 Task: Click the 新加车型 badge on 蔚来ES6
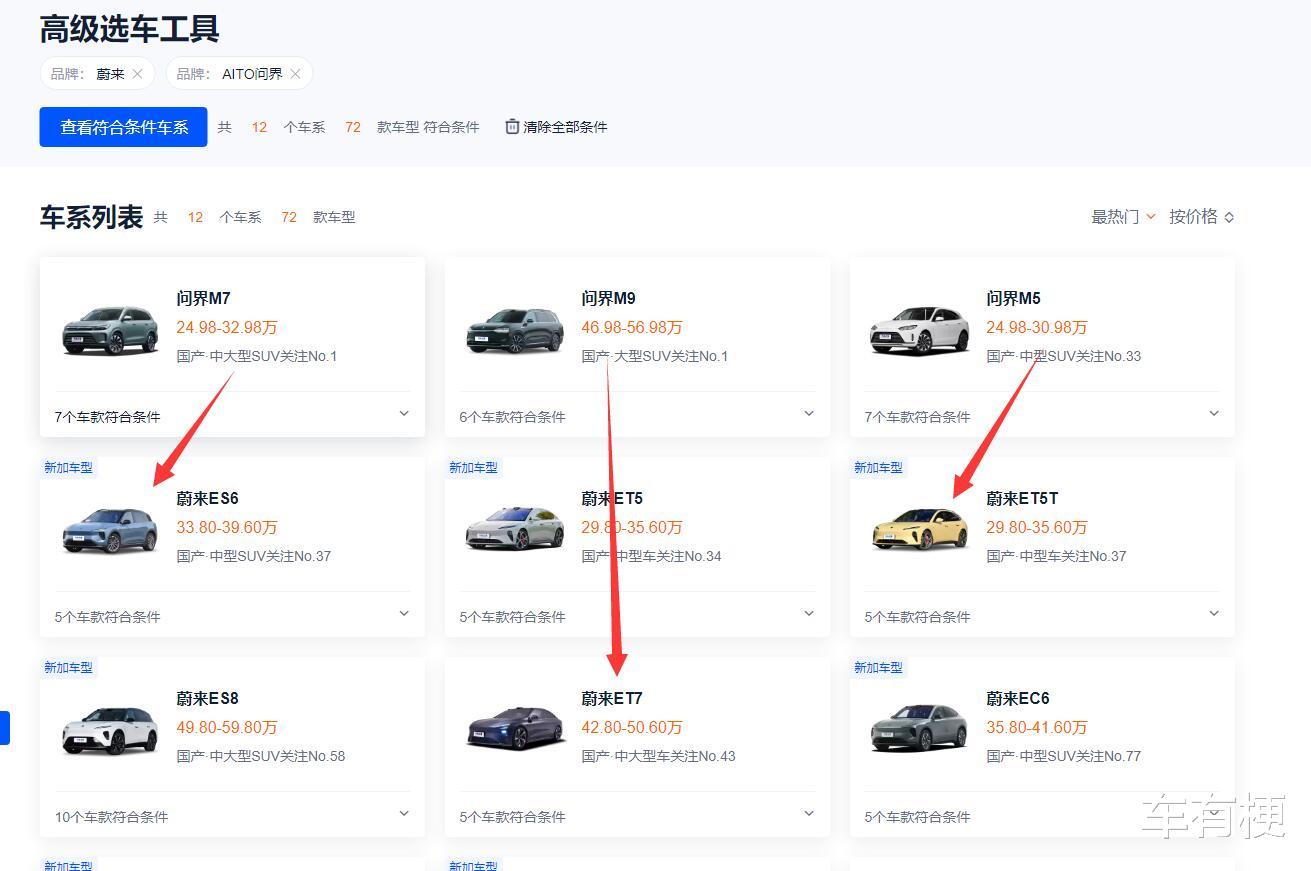[x=68, y=467]
